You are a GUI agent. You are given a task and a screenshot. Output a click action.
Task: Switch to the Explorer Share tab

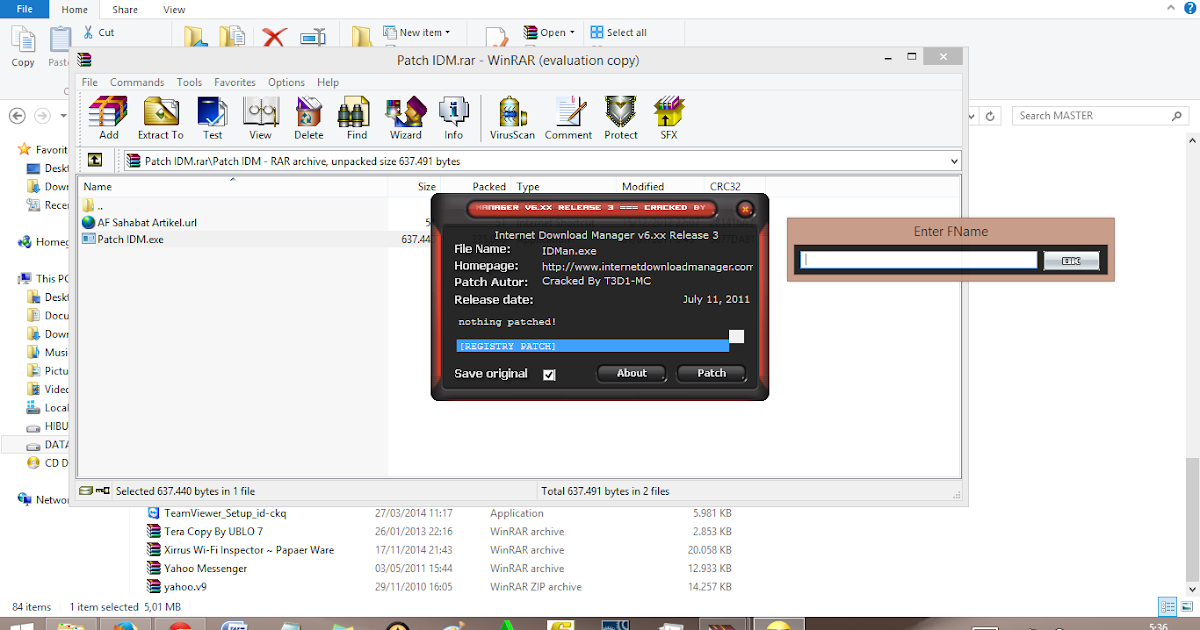point(125,9)
